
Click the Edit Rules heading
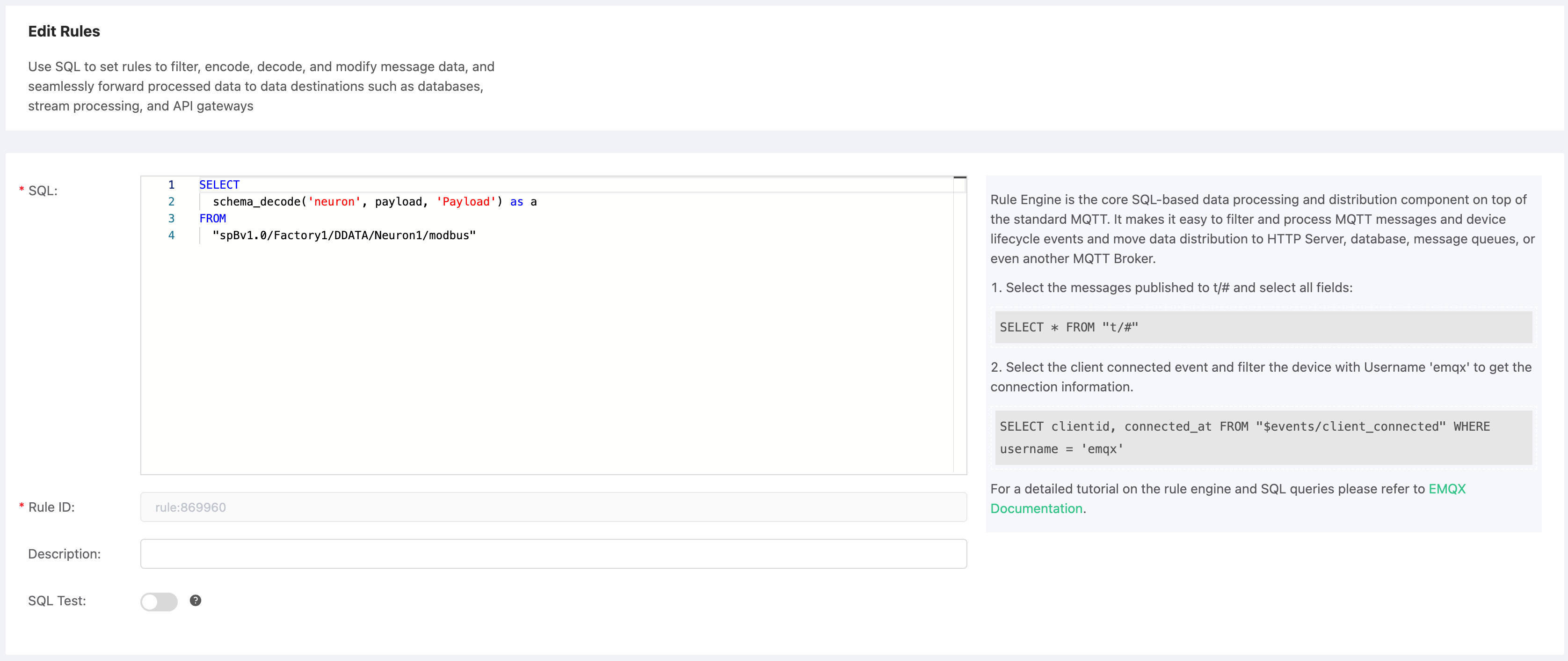[x=64, y=31]
